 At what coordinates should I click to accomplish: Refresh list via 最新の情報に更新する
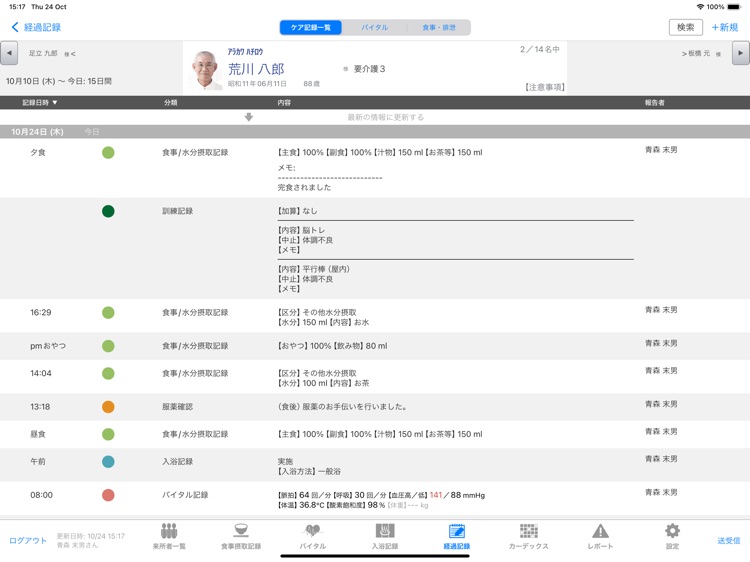click(x=385, y=117)
